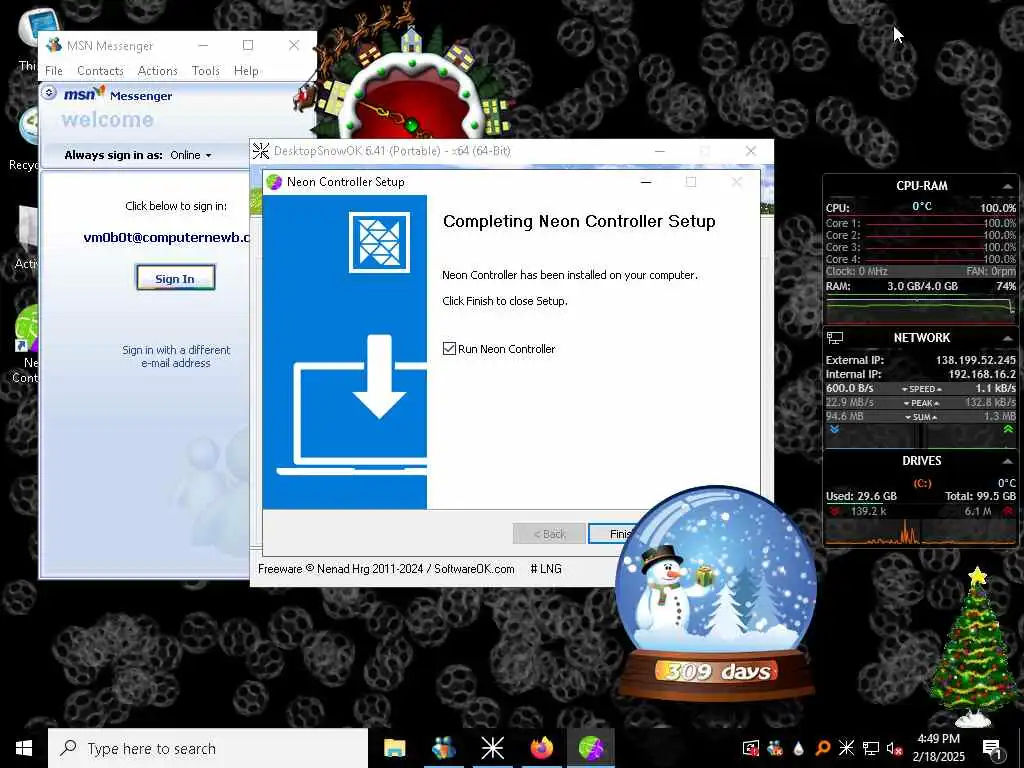Open Neon Controller setup taskbar icon
1024x768 pixels.
click(590, 748)
